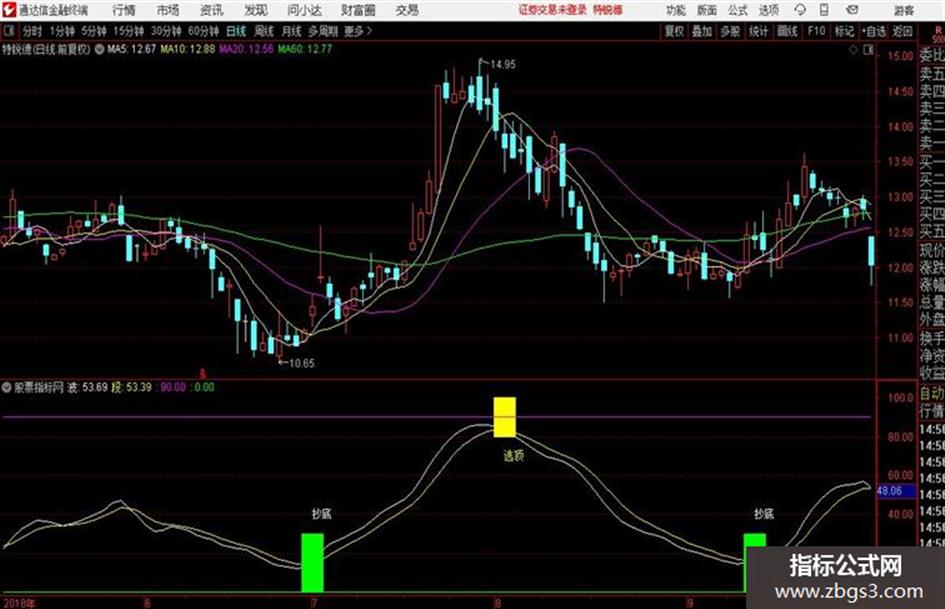Toggle the 画线 drawing tools button
Screen dimensions: 945x609
(787, 31)
